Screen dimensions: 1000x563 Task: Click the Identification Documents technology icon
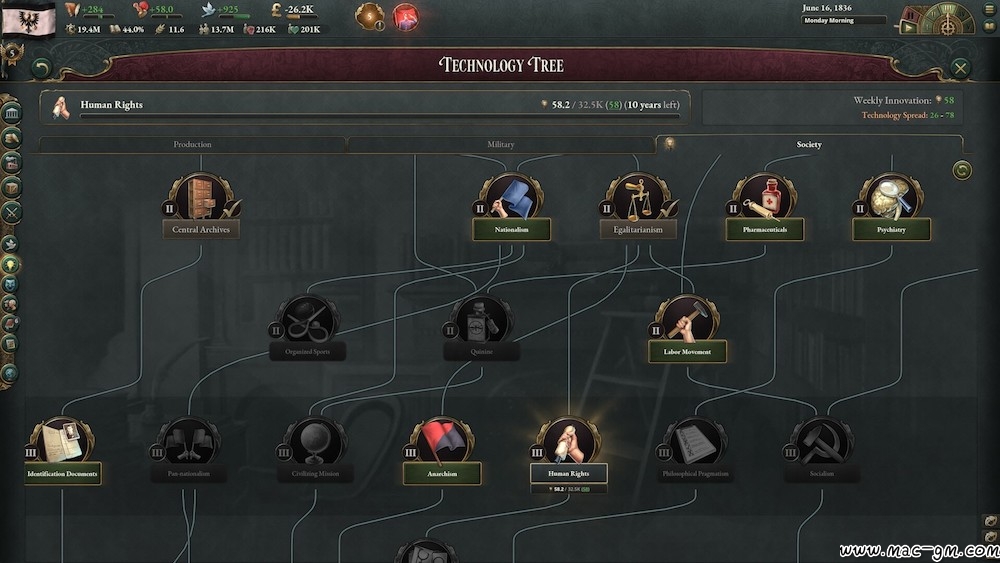coord(62,441)
